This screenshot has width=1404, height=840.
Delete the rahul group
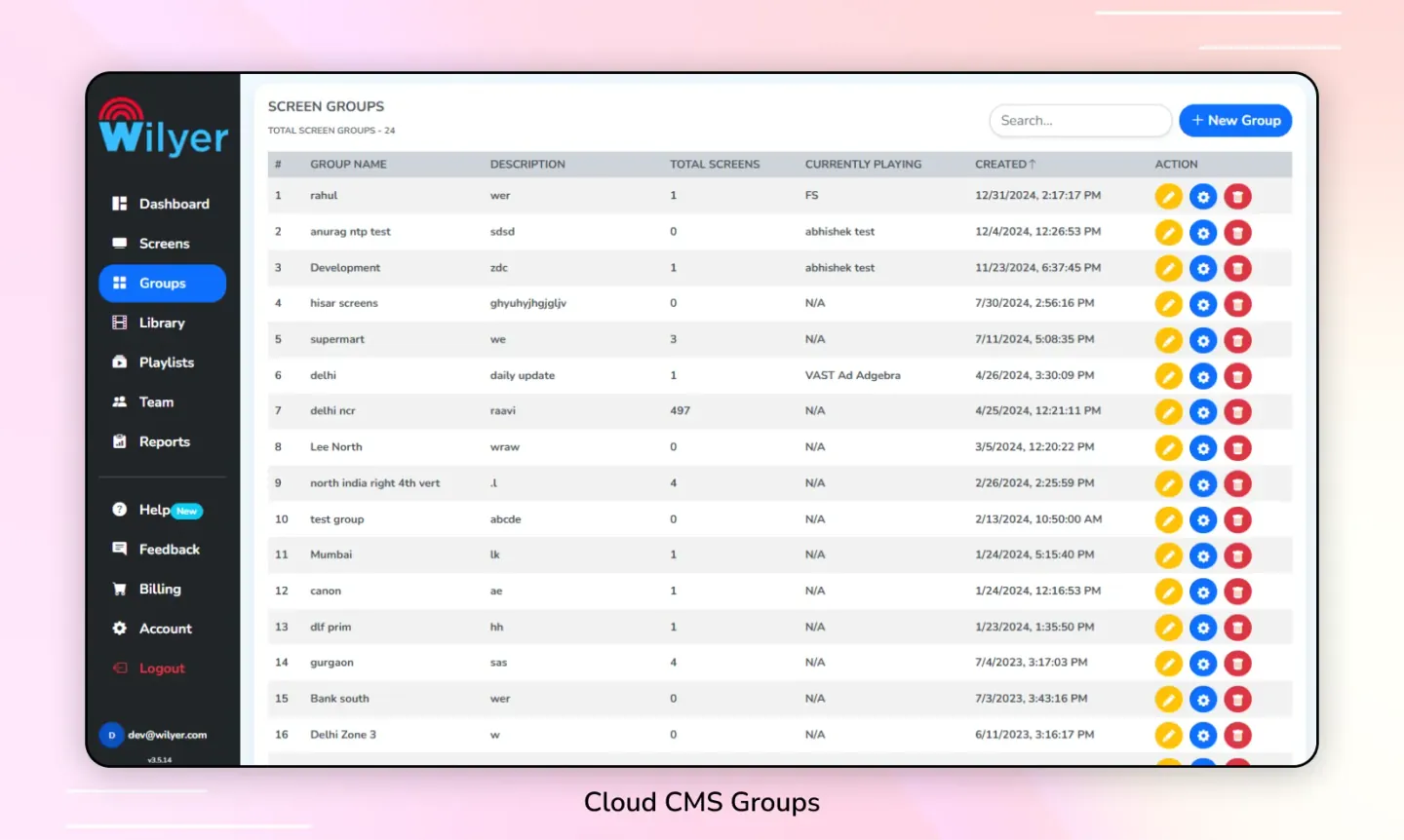(1237, 197)
